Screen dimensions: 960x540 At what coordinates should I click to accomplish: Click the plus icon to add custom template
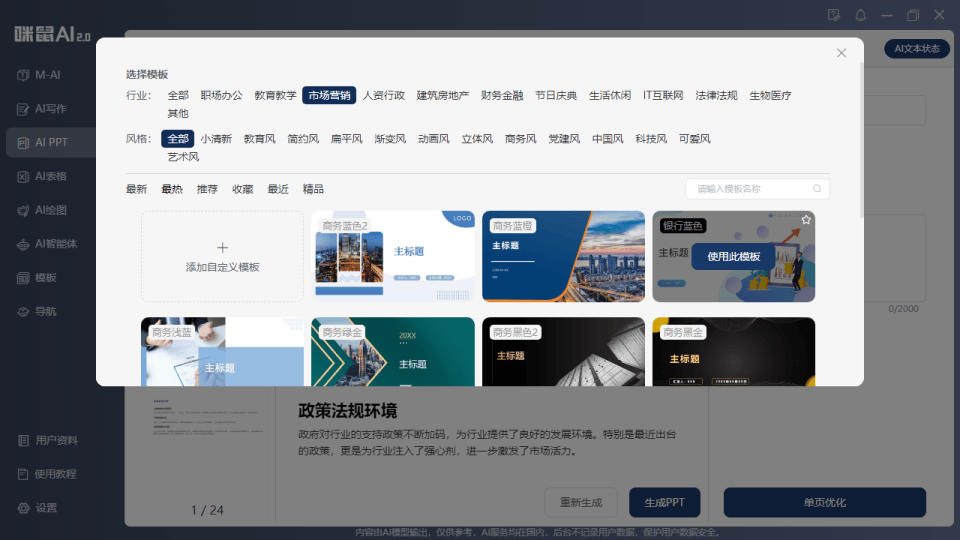[x=222, y=247]
